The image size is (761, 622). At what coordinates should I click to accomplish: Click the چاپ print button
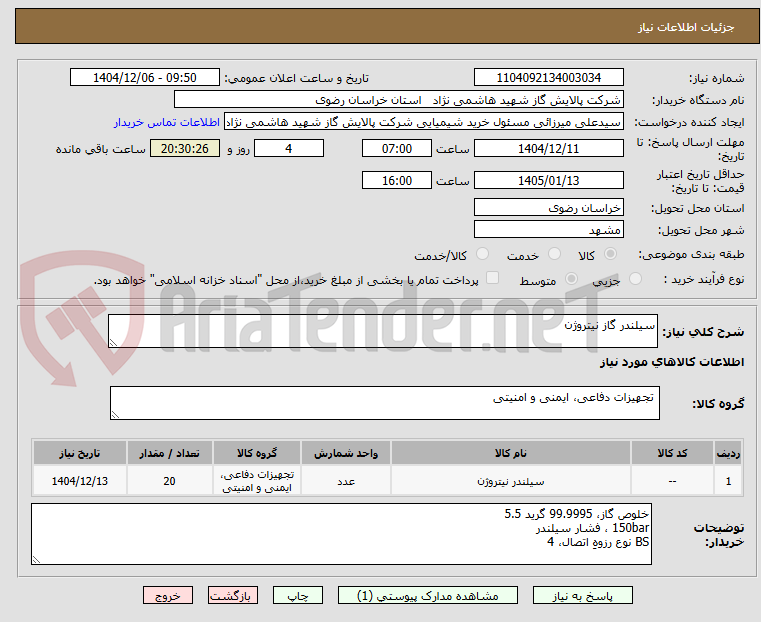coord(298,595)
